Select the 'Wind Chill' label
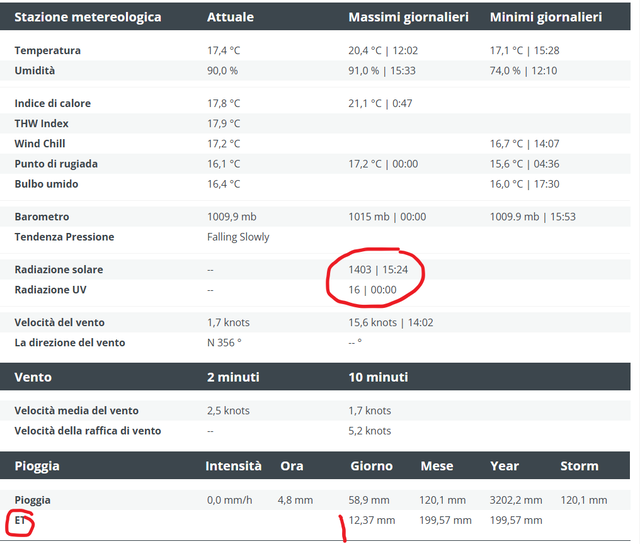Image resolution: width=640 pixels, height=544 pixels. [x=40, y=144]
